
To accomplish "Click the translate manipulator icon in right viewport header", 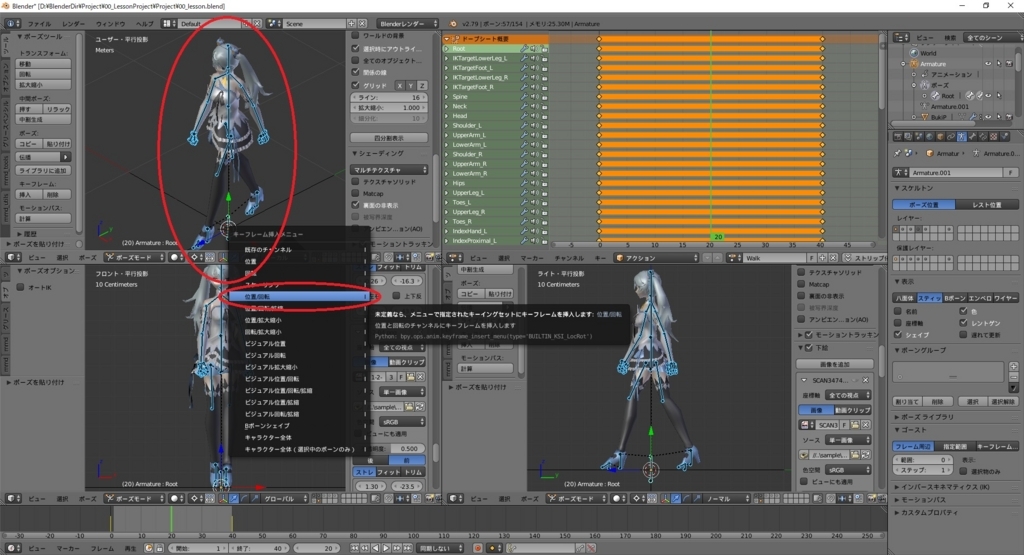I will click(x=675, y=499).
